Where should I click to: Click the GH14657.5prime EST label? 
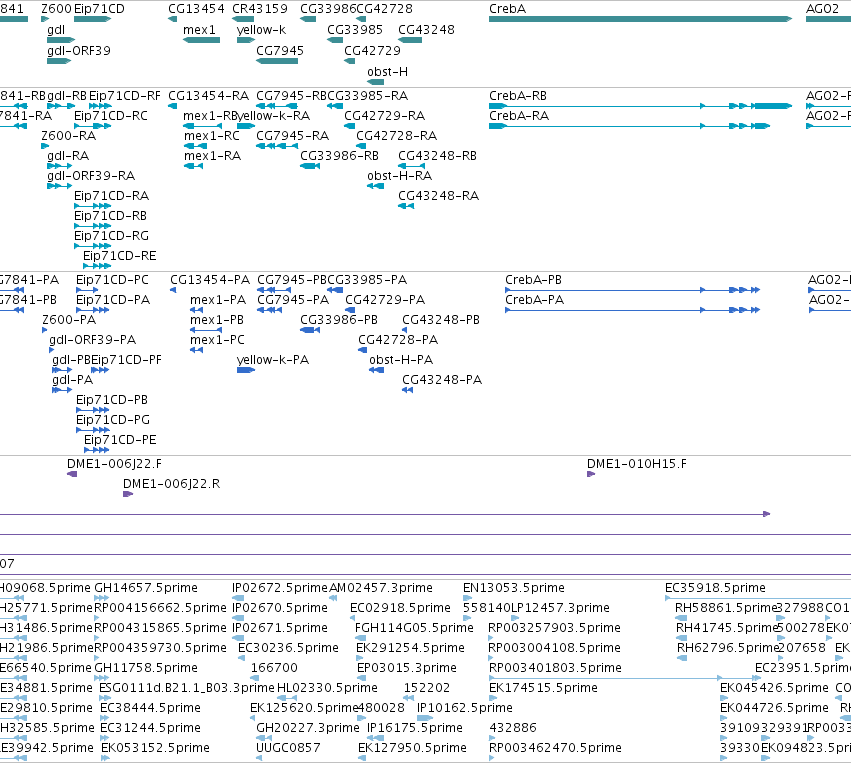tap(146, 588)
